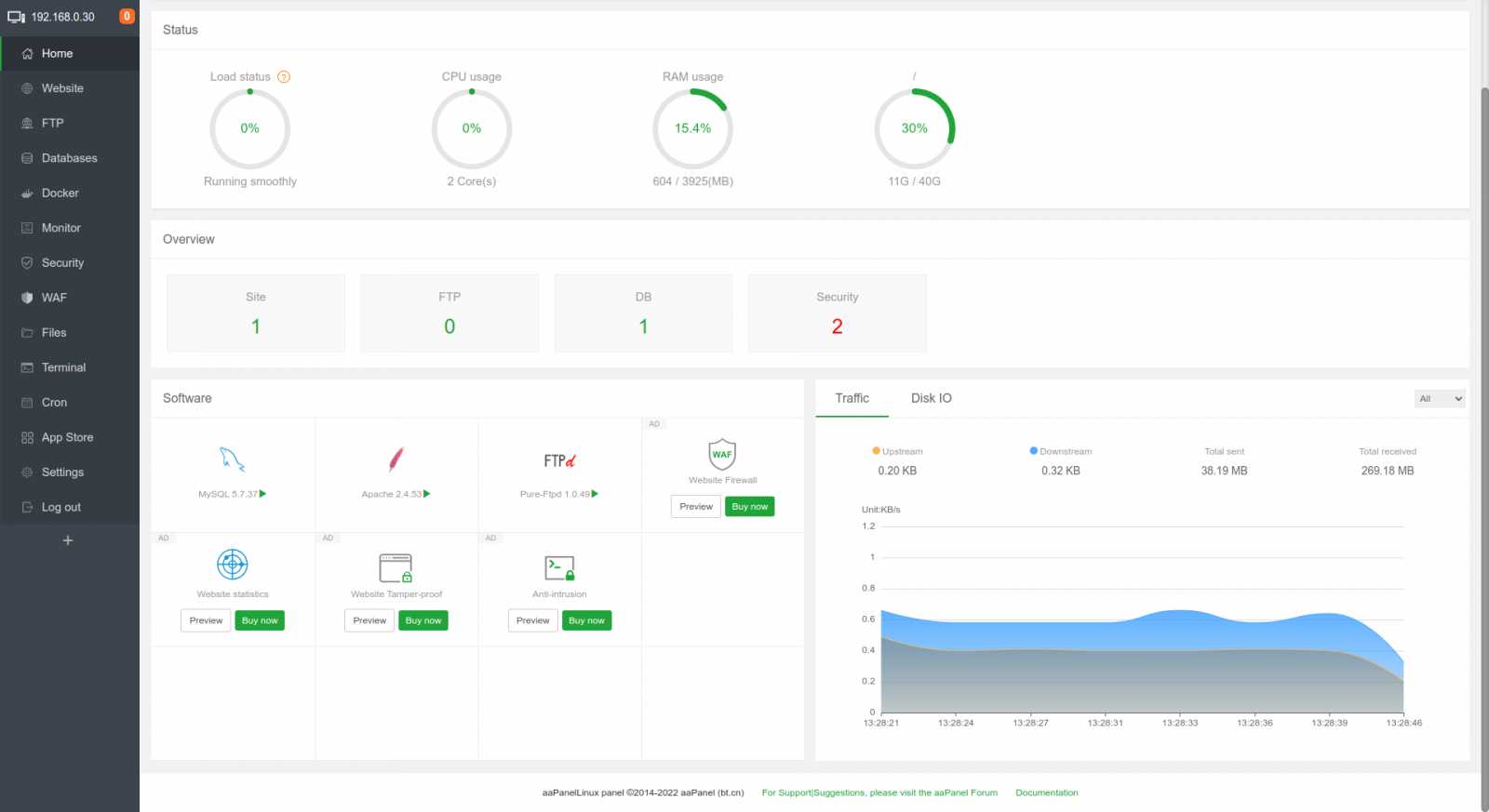
Task: Click the disk usage 30% gauge
Action: click(x=915, y=128)
